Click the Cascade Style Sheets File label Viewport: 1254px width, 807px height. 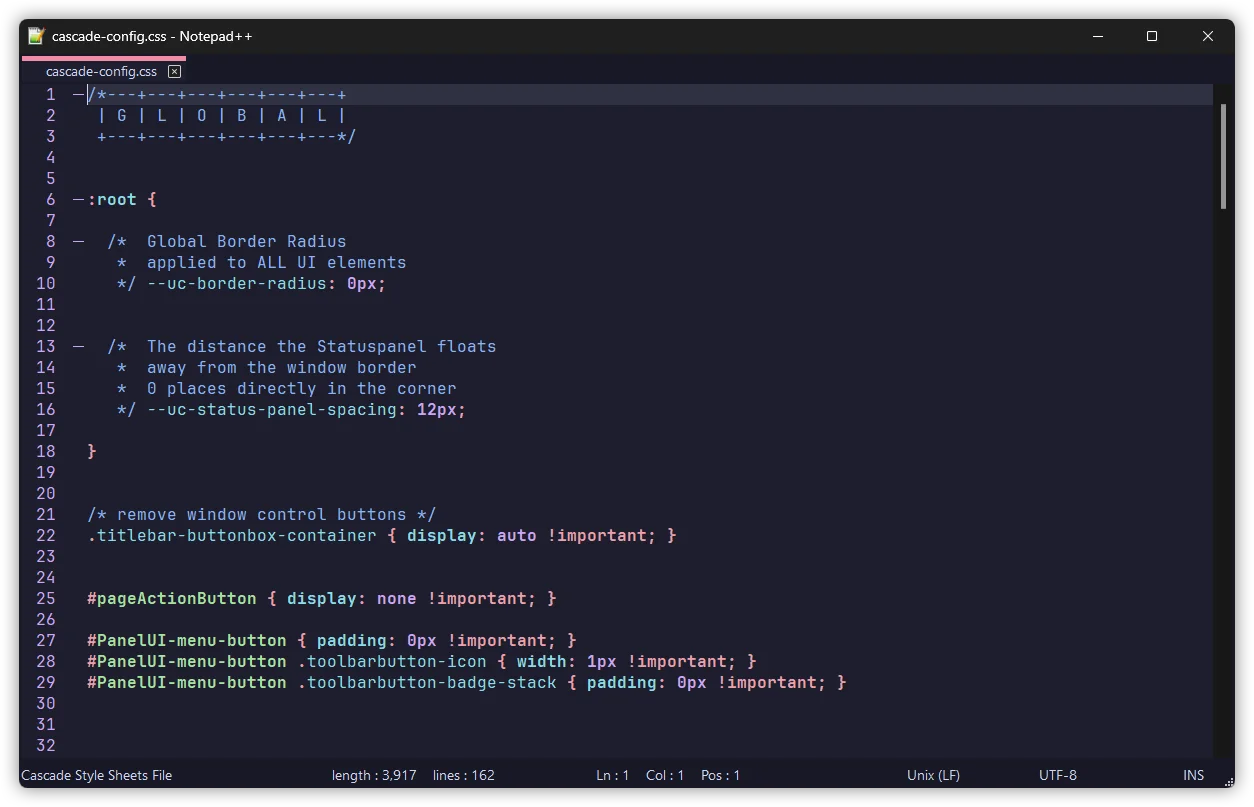97,775
